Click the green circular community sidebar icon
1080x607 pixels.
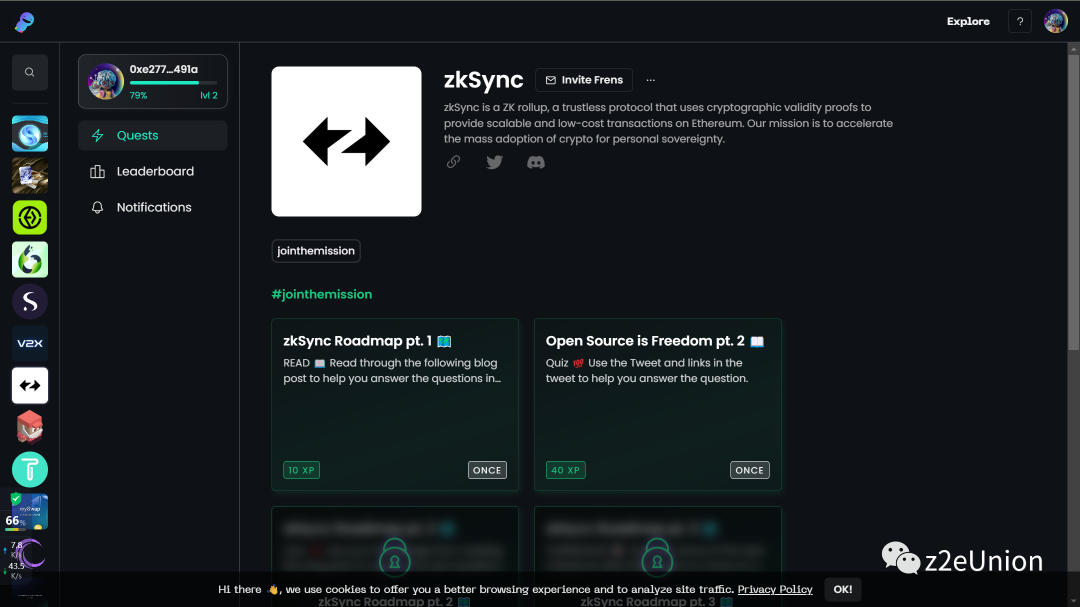point(30,217)
